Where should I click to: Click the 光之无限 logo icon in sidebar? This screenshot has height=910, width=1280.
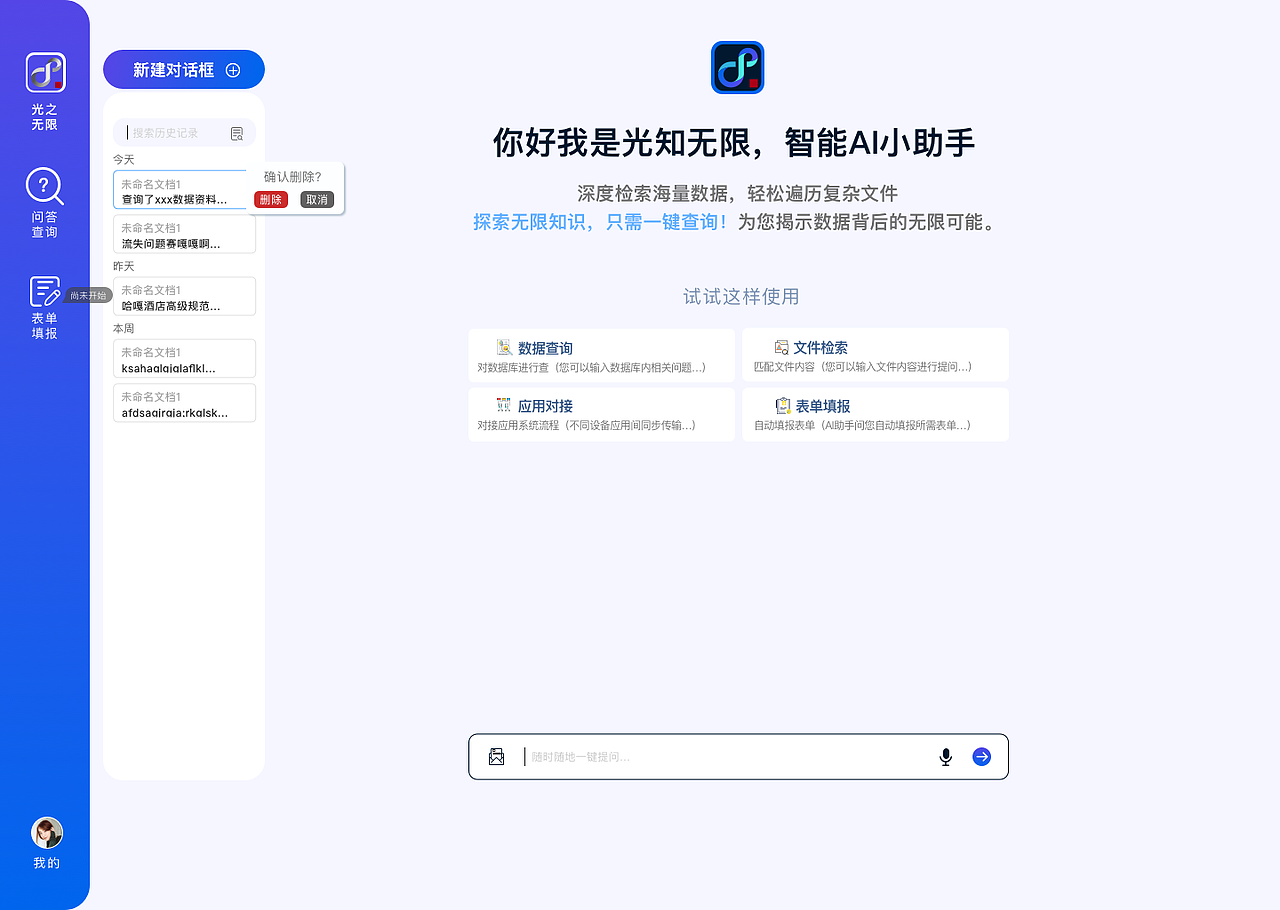point(45,71)
